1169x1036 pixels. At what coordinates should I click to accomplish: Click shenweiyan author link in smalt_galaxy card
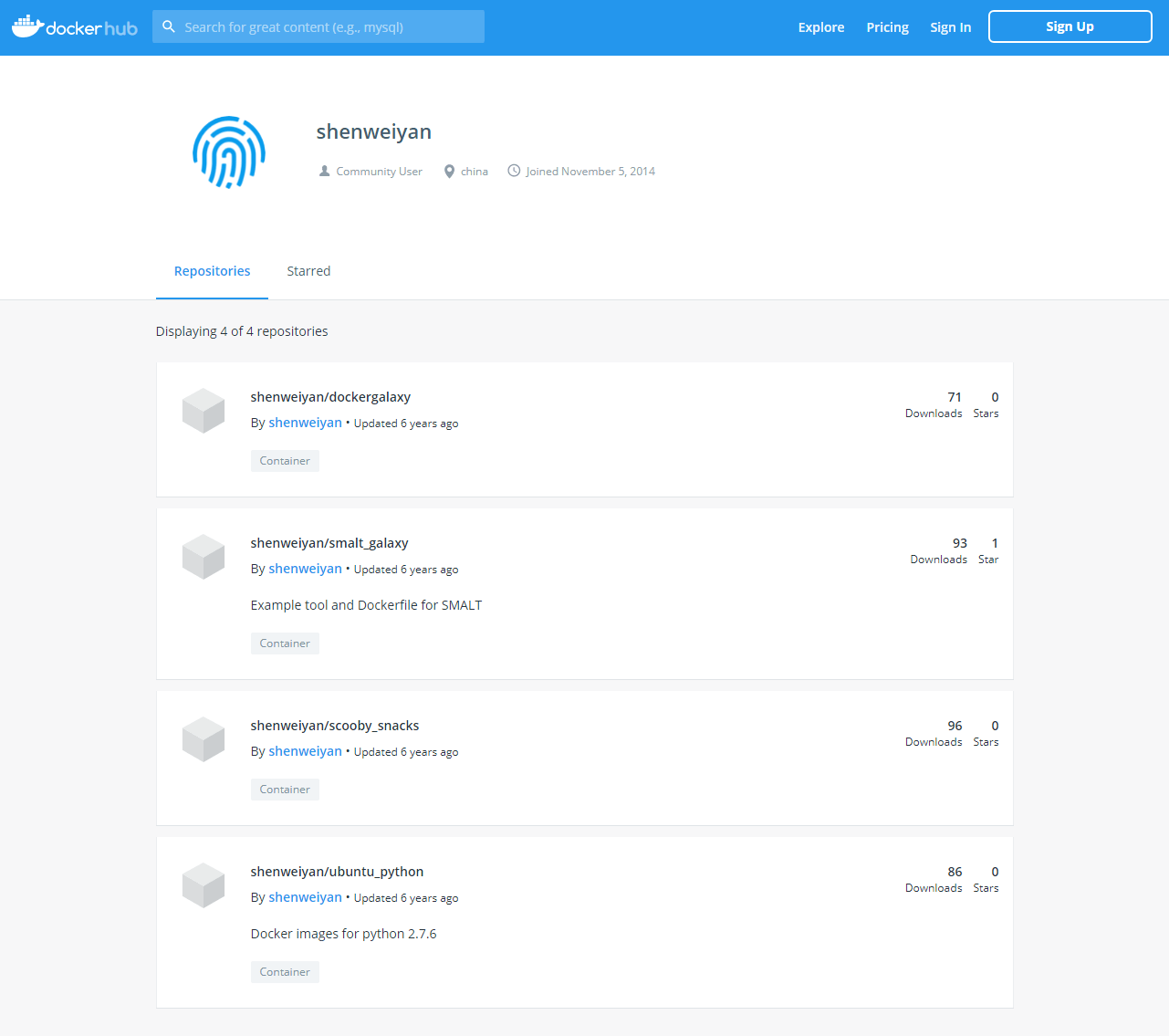click(305, 569)
